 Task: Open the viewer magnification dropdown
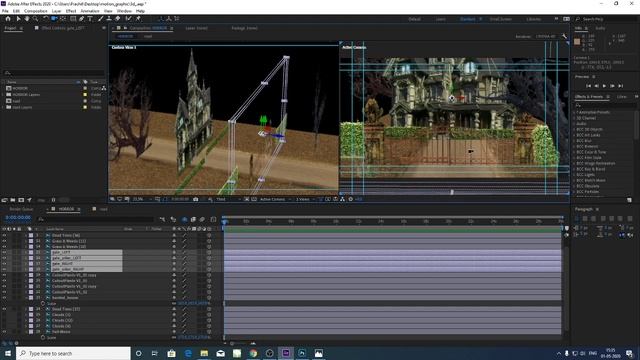[x=141, y=199]
